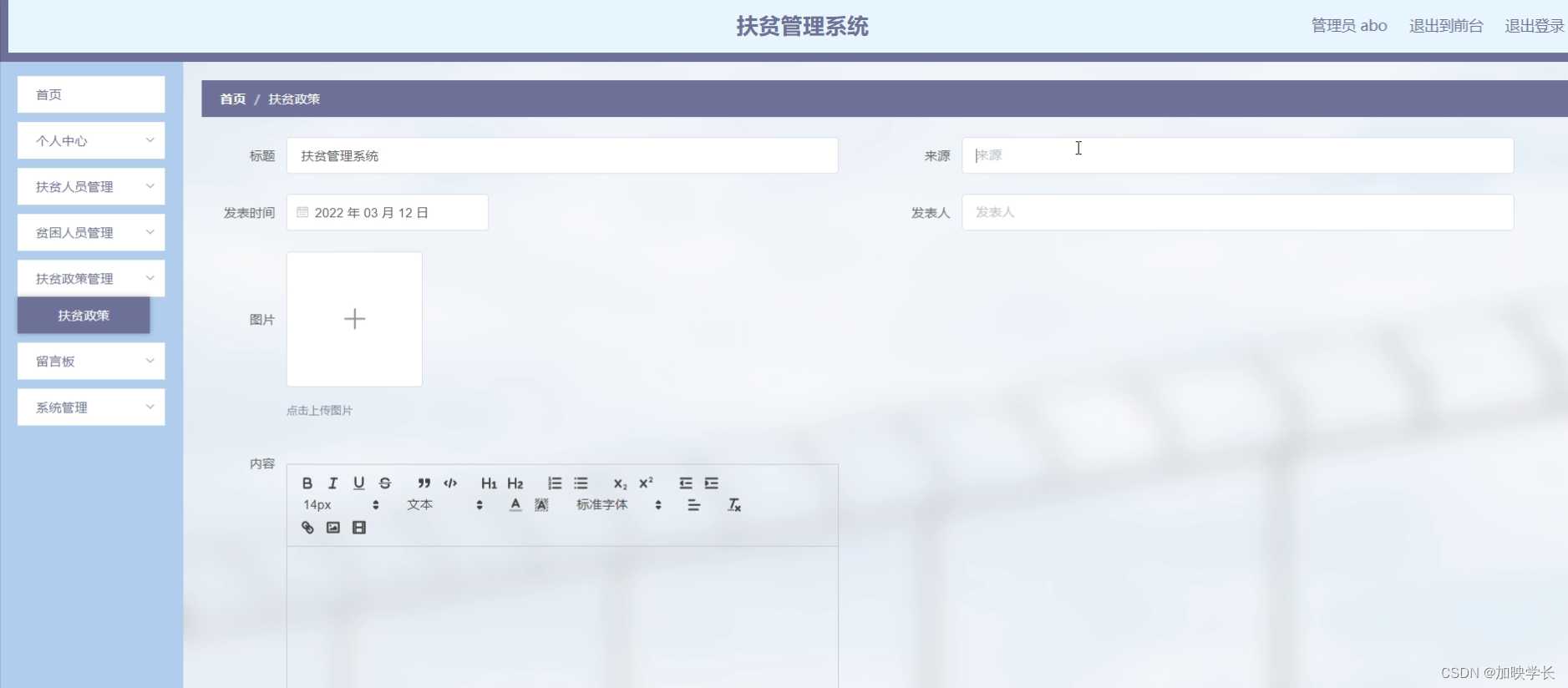Toggle strikethrough formatting in editor
Image resolution: width=1568 pixels, height=688 pixels.
tap(385, 483)
